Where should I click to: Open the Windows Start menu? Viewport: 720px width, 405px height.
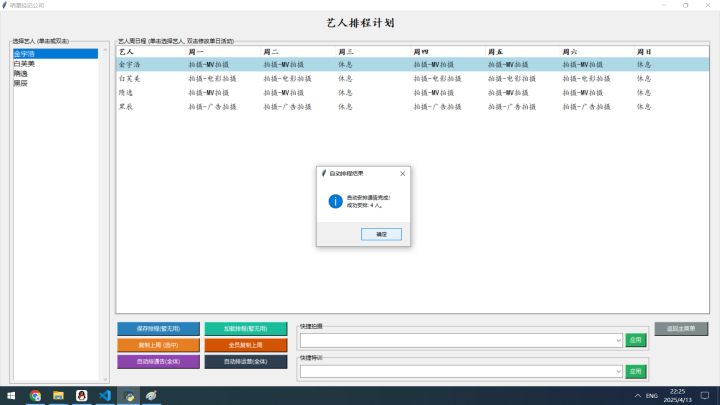coord(11,395)
